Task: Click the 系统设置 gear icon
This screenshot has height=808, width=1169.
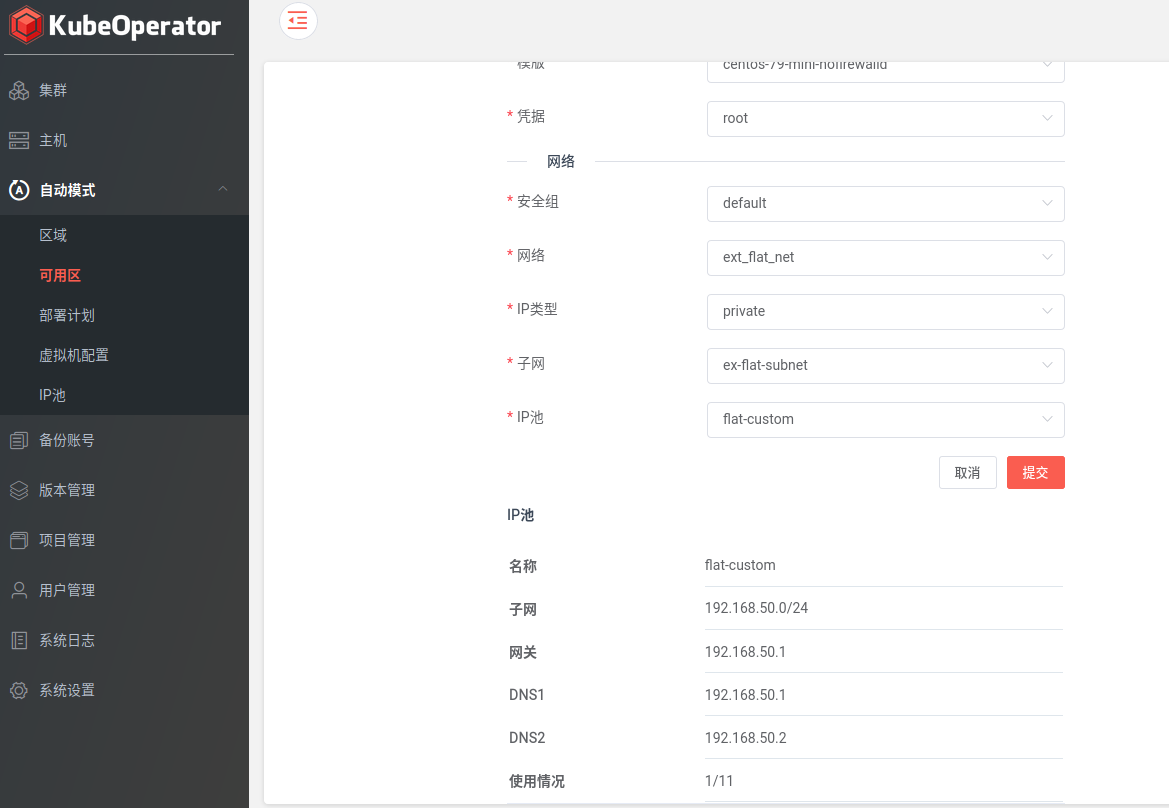Action: point(19,690)
